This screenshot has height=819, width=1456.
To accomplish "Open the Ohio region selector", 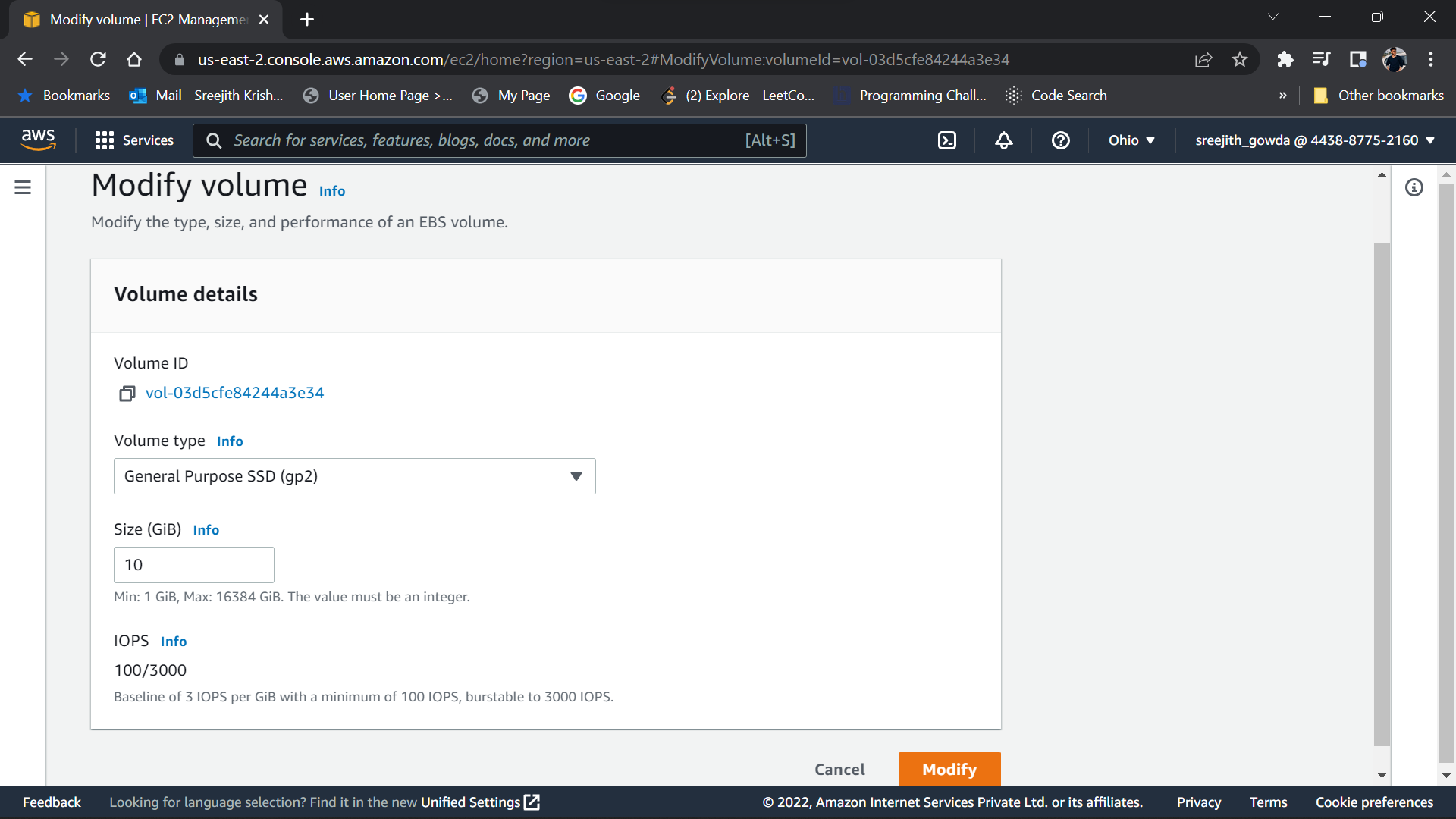I will tap(1131, 140).
